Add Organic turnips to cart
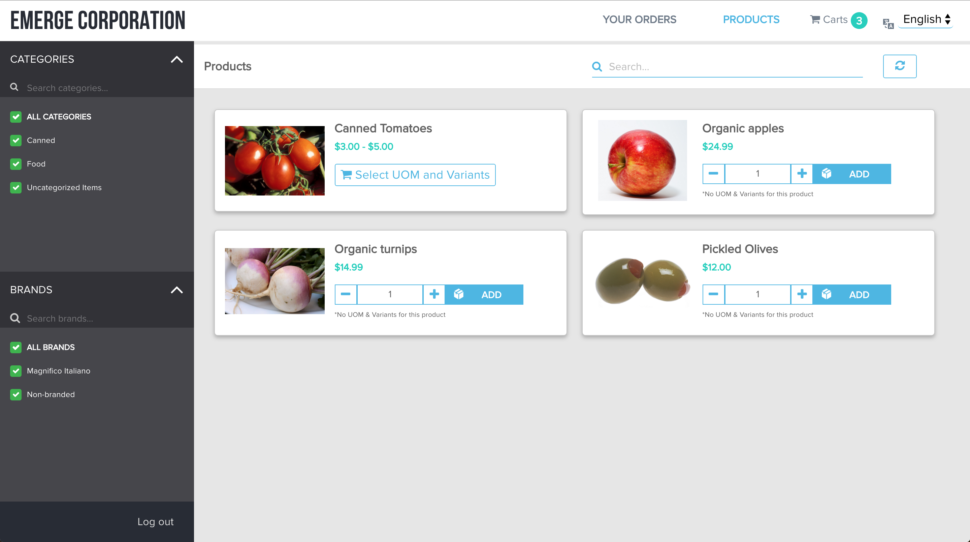Screen dimensions: 970x542 click(484, 295)
